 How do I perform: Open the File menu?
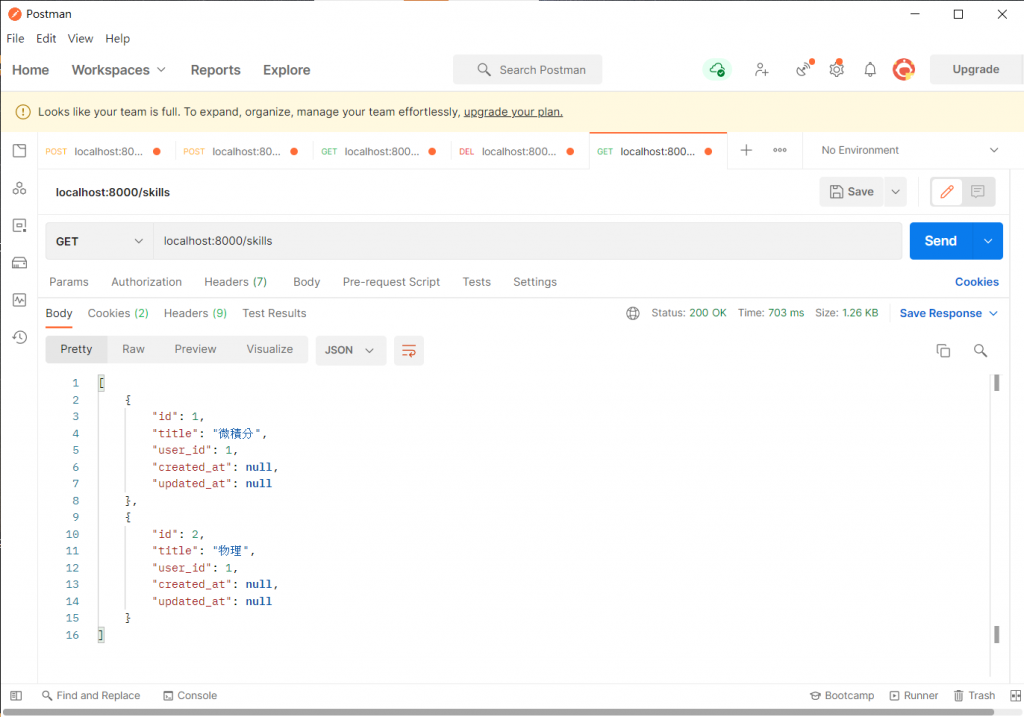click(15, 39)
